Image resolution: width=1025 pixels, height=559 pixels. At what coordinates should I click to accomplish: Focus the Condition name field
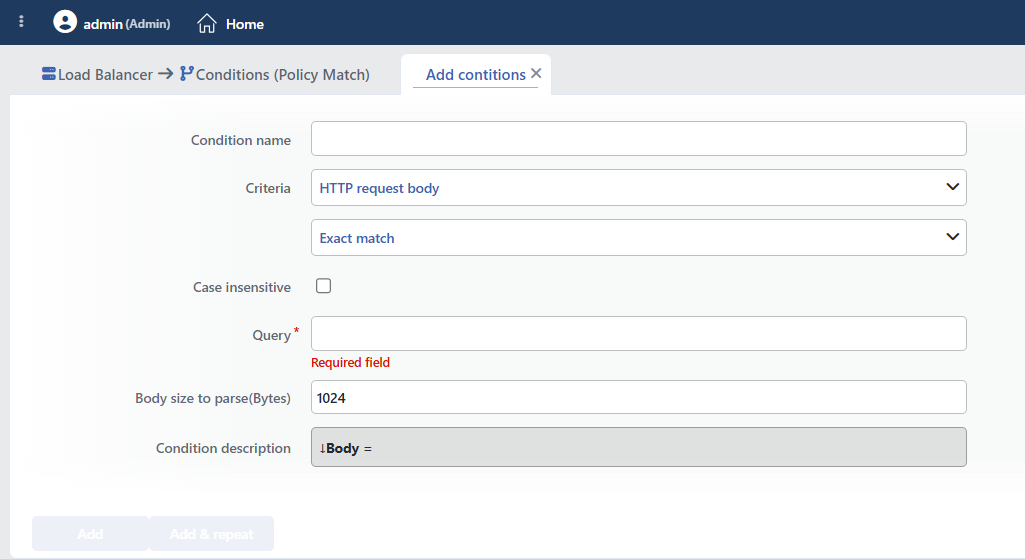point(639,139)
